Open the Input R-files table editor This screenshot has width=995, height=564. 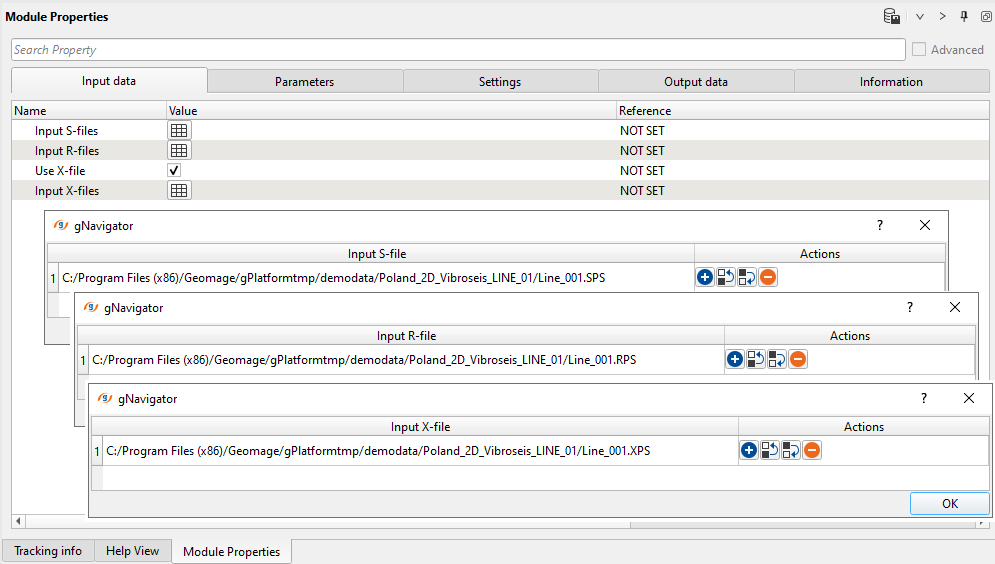179,151
